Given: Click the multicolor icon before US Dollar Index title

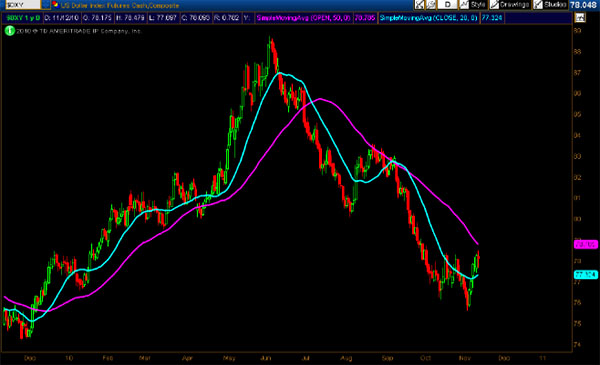Looking at the screenshot, I should pos(55,5).
